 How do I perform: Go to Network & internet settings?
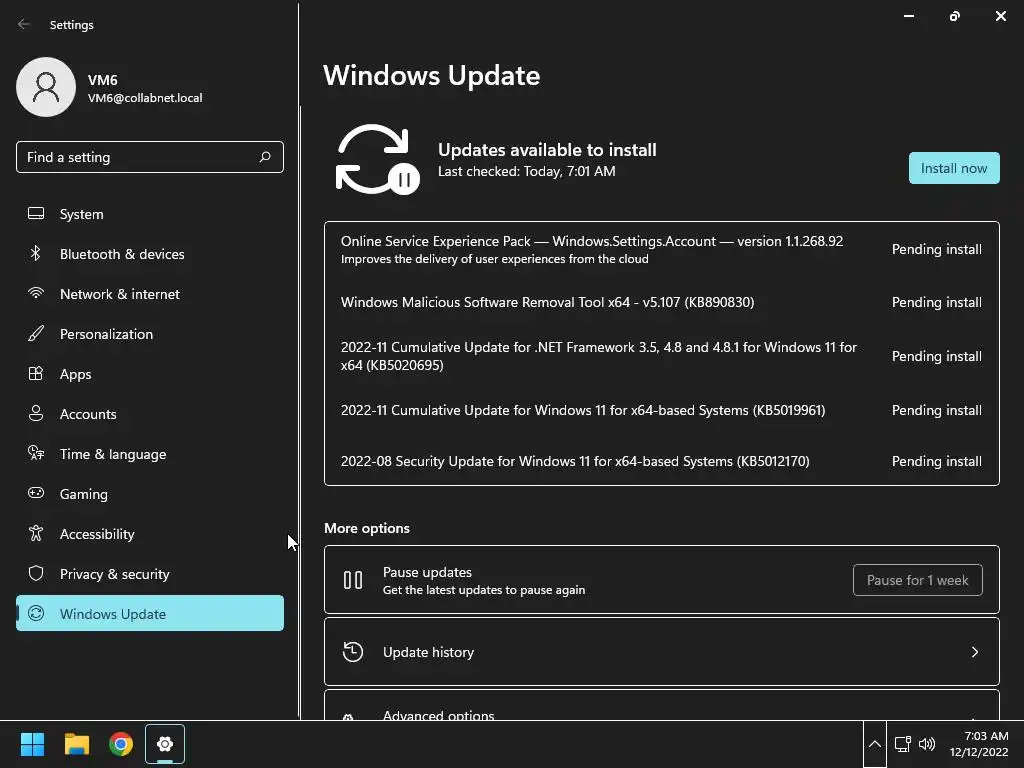(150, 293)
